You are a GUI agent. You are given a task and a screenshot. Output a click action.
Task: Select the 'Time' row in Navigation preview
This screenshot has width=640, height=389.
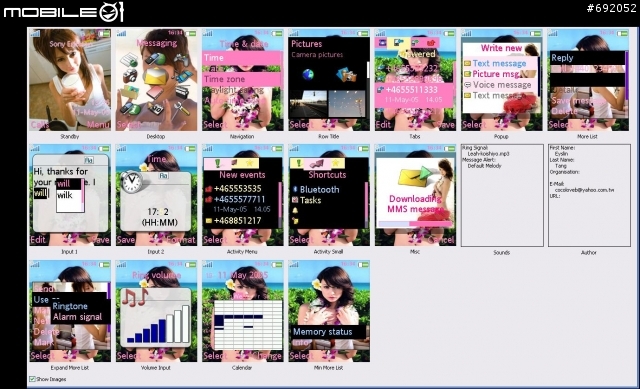[242, 58]
